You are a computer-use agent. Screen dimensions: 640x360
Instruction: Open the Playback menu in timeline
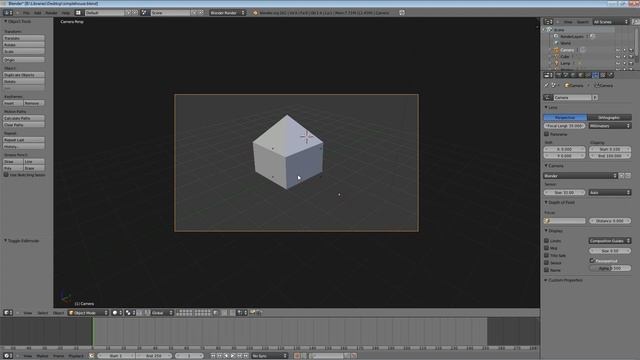pos(76,356)
